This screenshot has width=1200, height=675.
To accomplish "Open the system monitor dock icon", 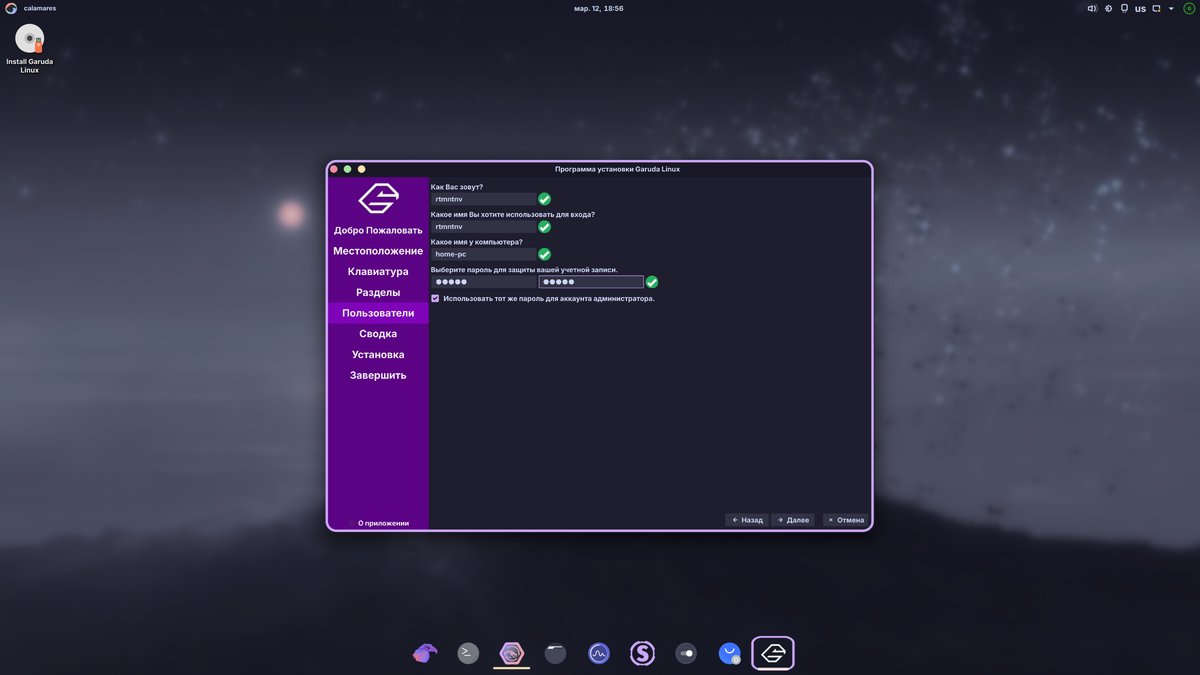I will [599, 653].
